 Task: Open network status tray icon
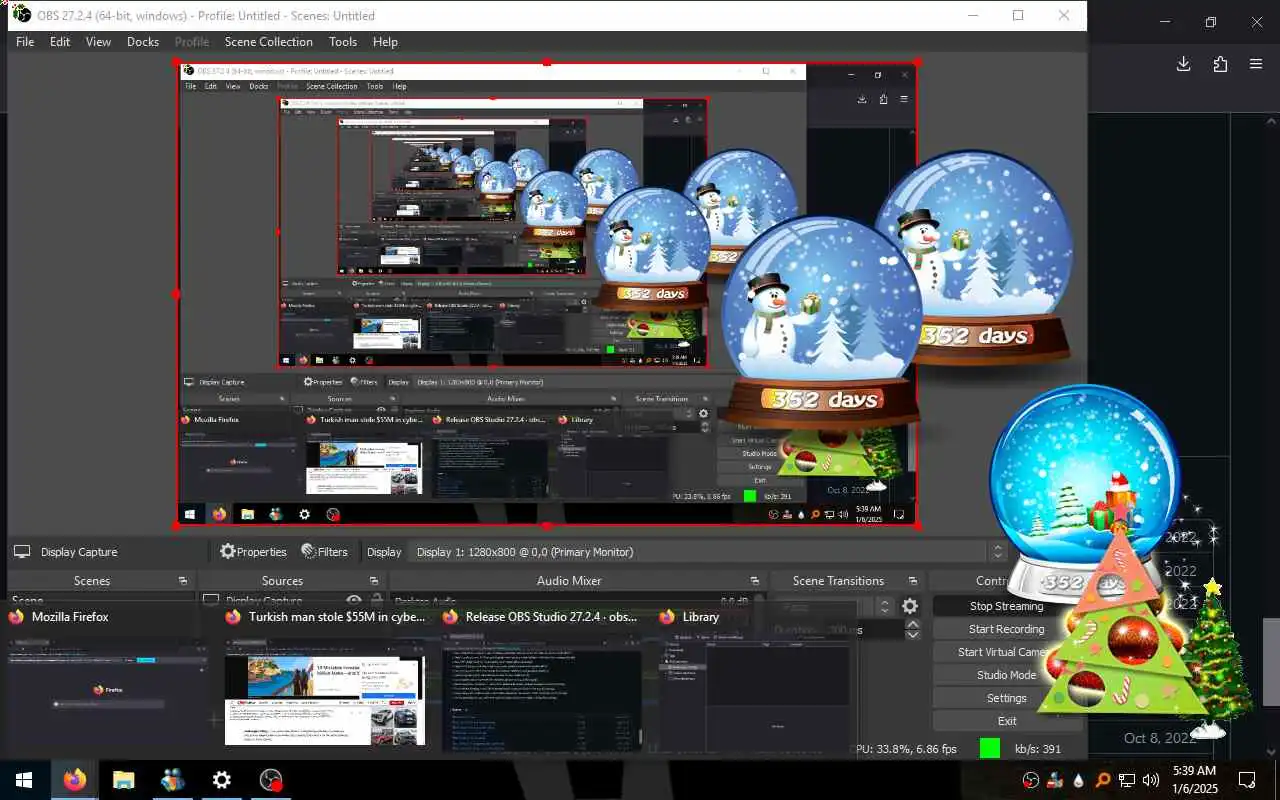click(x=1127, y=780)
